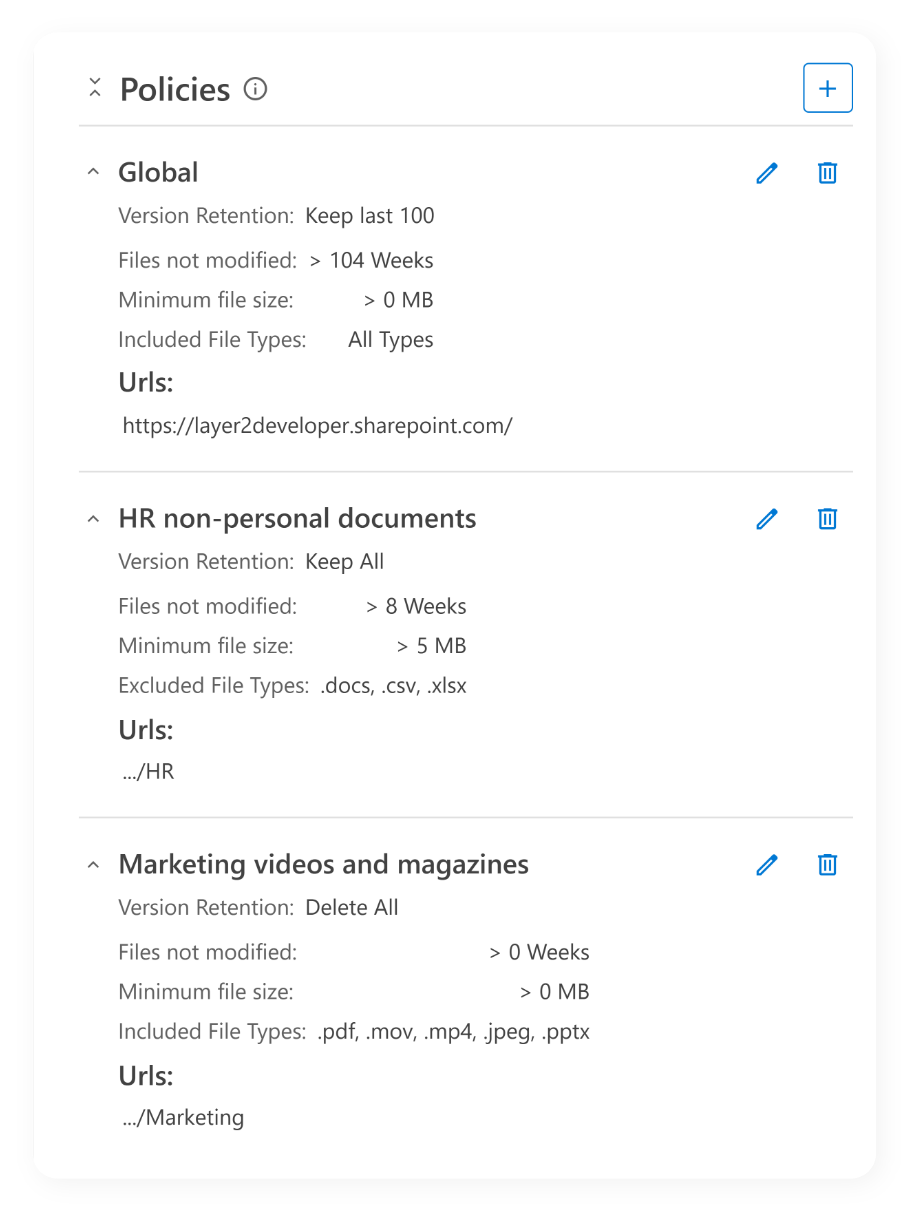Select the Marketing videos and magazines title
The width and height of the screenshot is (919, 1221).
pos(323,865)
